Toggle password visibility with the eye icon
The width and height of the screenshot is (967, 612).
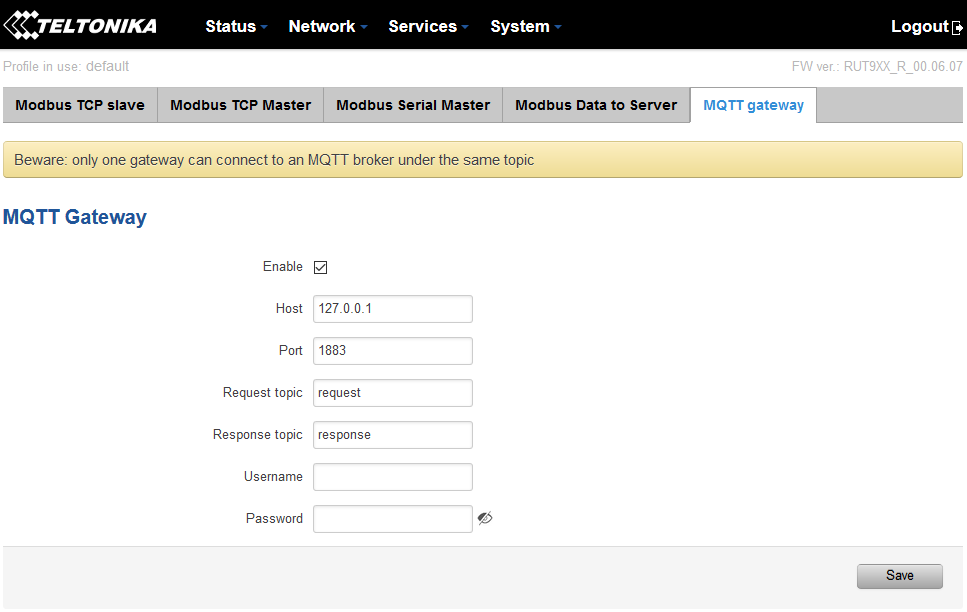[x=485, y=518]
